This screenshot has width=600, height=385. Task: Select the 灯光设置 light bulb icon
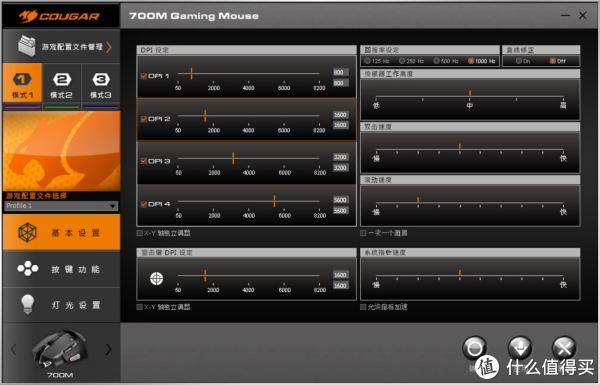[x=28, y=305]
